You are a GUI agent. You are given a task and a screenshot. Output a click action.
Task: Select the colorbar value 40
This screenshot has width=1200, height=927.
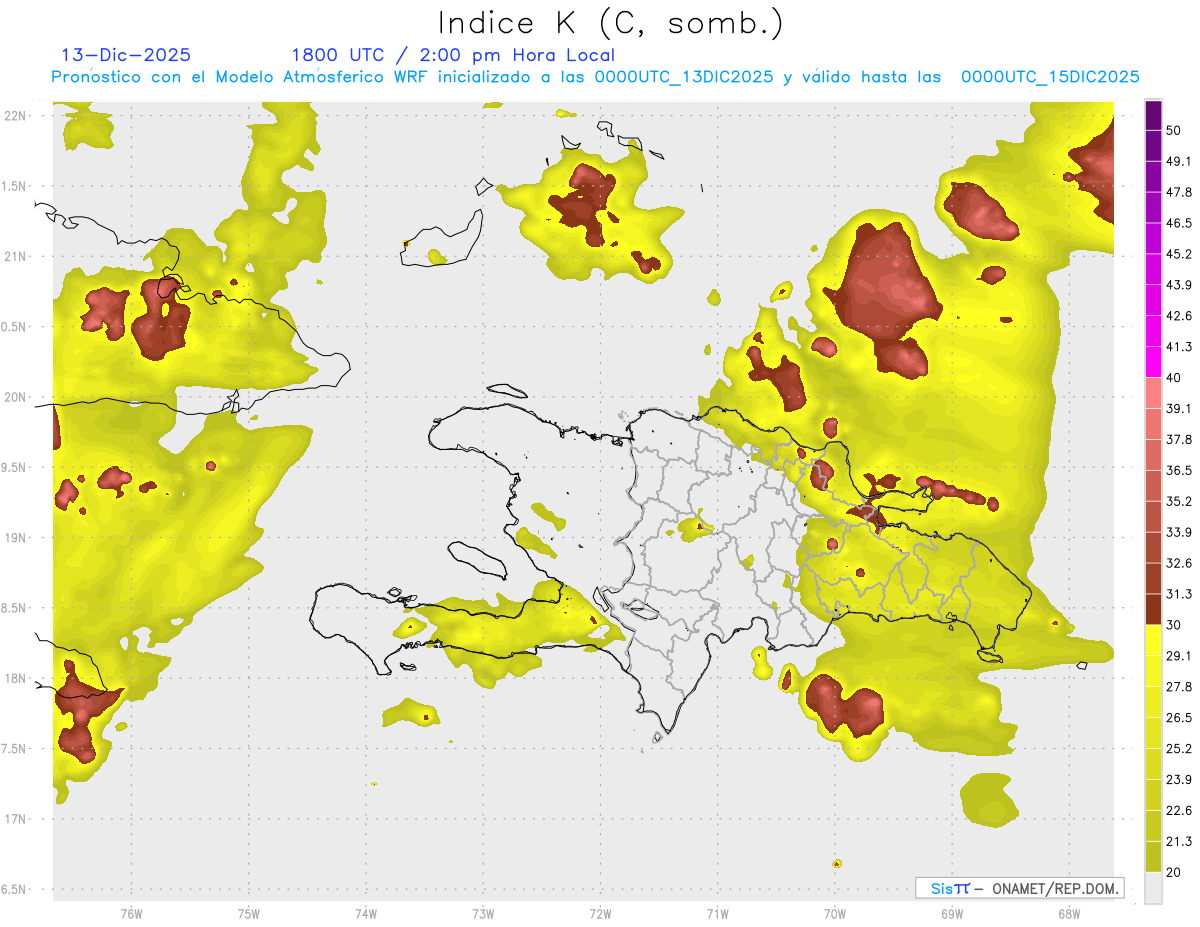[x=1174, y=378]
